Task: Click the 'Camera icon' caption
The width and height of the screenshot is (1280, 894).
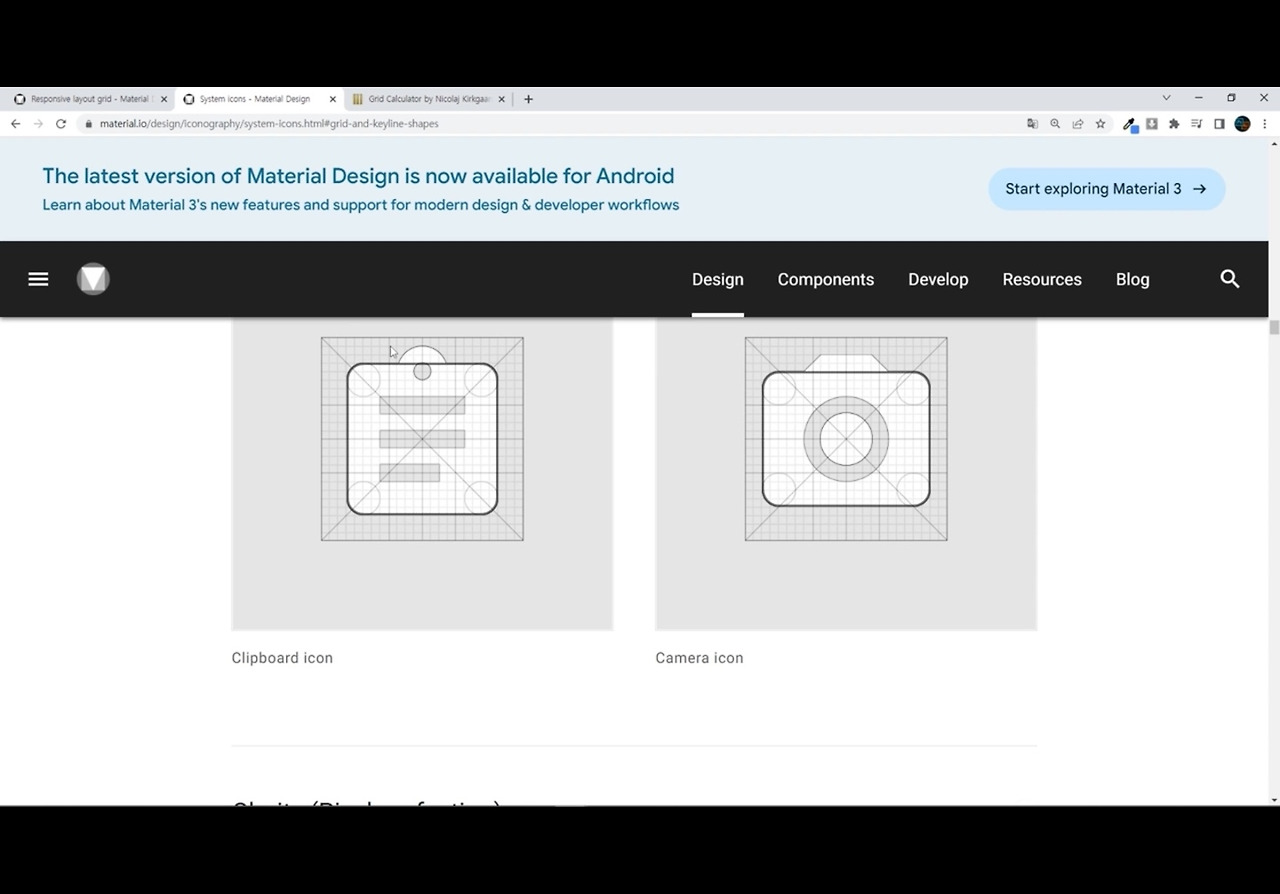Action: 699,658
